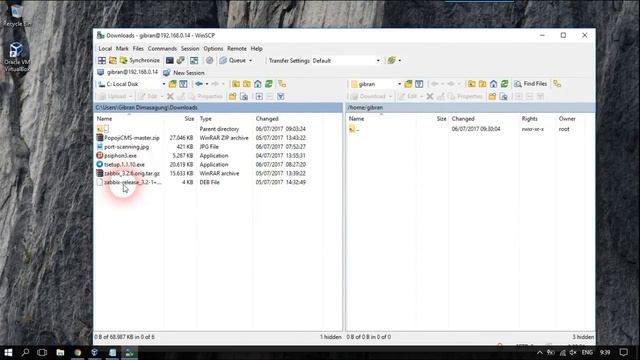The height and width of the screenshot is (360, 640).
Task: Open the Help menu
Action: pyautogui.click(x=256, y=49)
